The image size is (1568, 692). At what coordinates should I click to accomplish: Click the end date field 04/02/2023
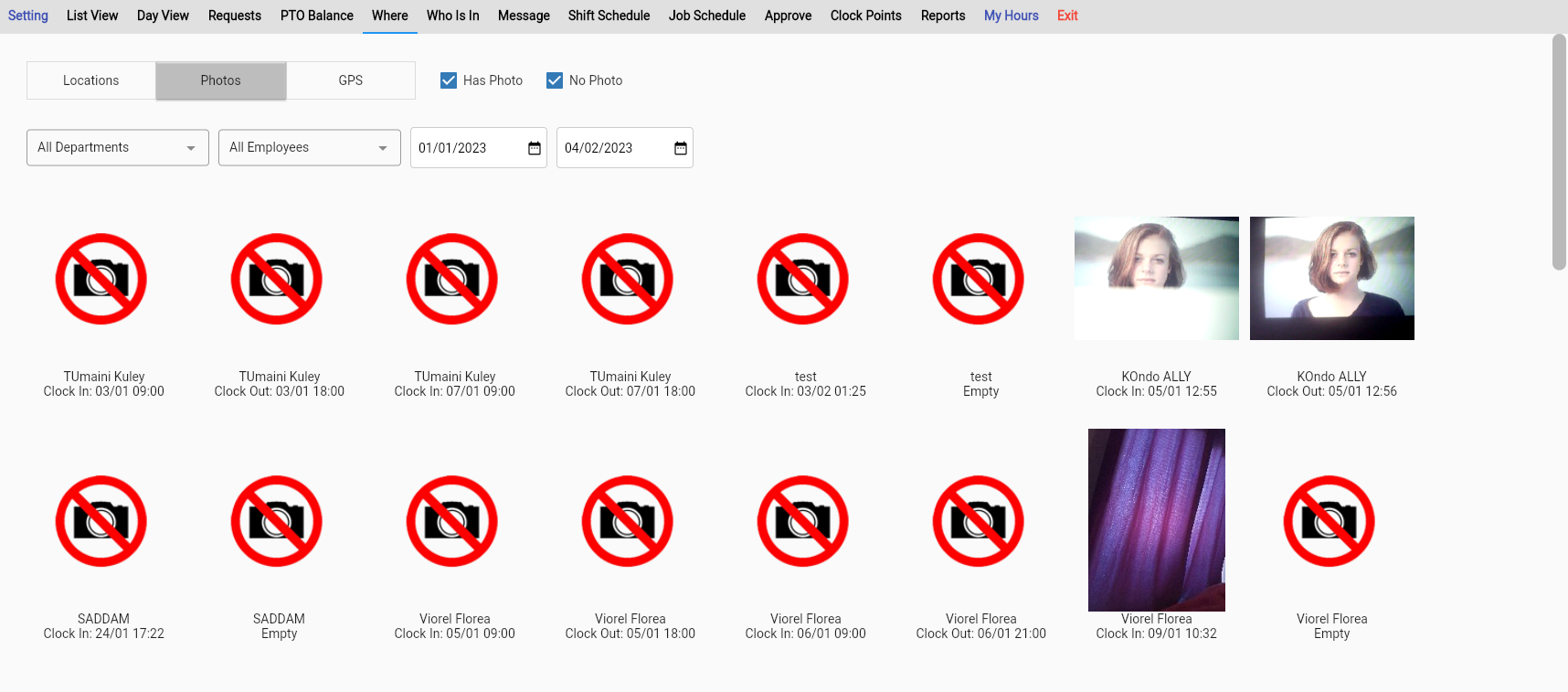point(625,148)
